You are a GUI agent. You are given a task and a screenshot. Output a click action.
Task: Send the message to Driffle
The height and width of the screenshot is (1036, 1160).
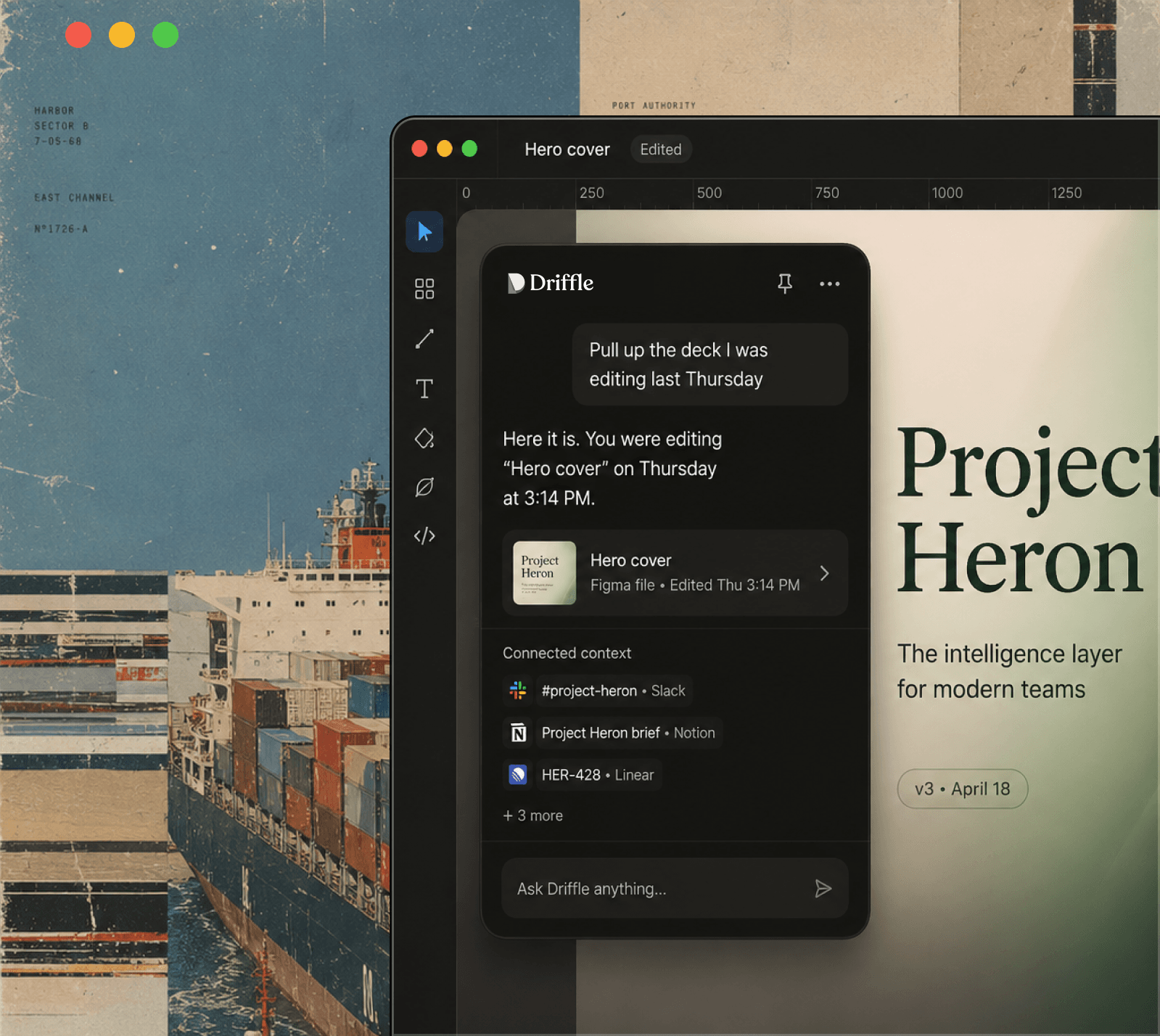(x=823, y=889)
